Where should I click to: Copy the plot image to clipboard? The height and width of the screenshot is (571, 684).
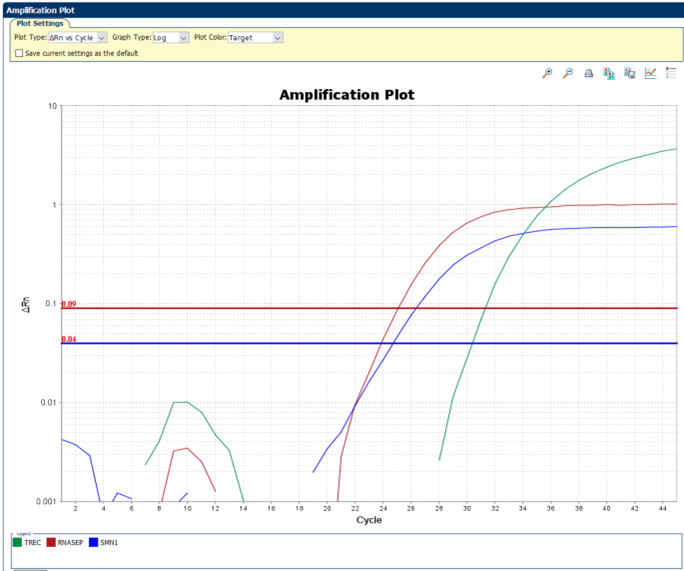pos(609,73)
